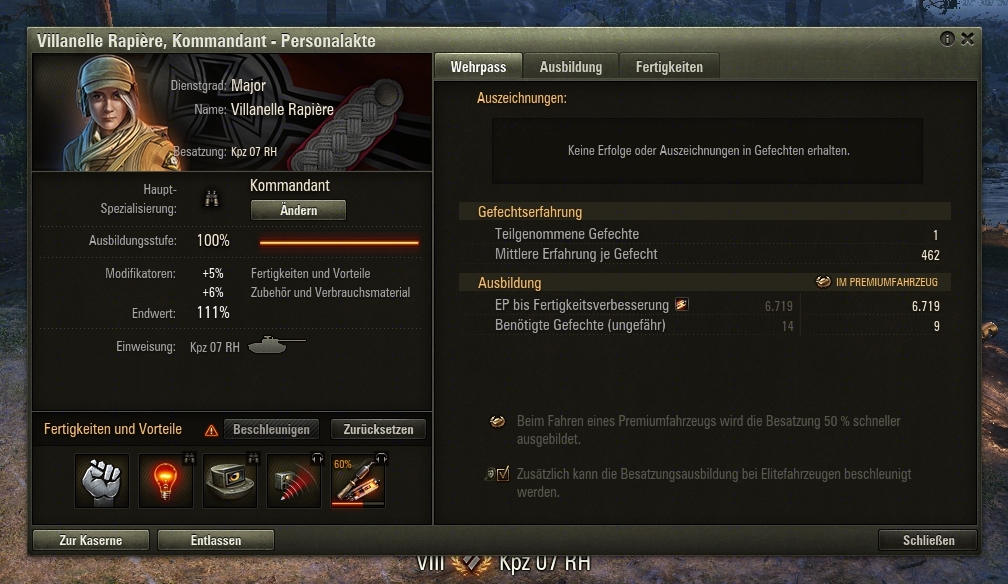Image resolution: width=1008 pixels, height=584 pixels.
Task: Click the binoculars specialization icon
Action: point(212,199)
